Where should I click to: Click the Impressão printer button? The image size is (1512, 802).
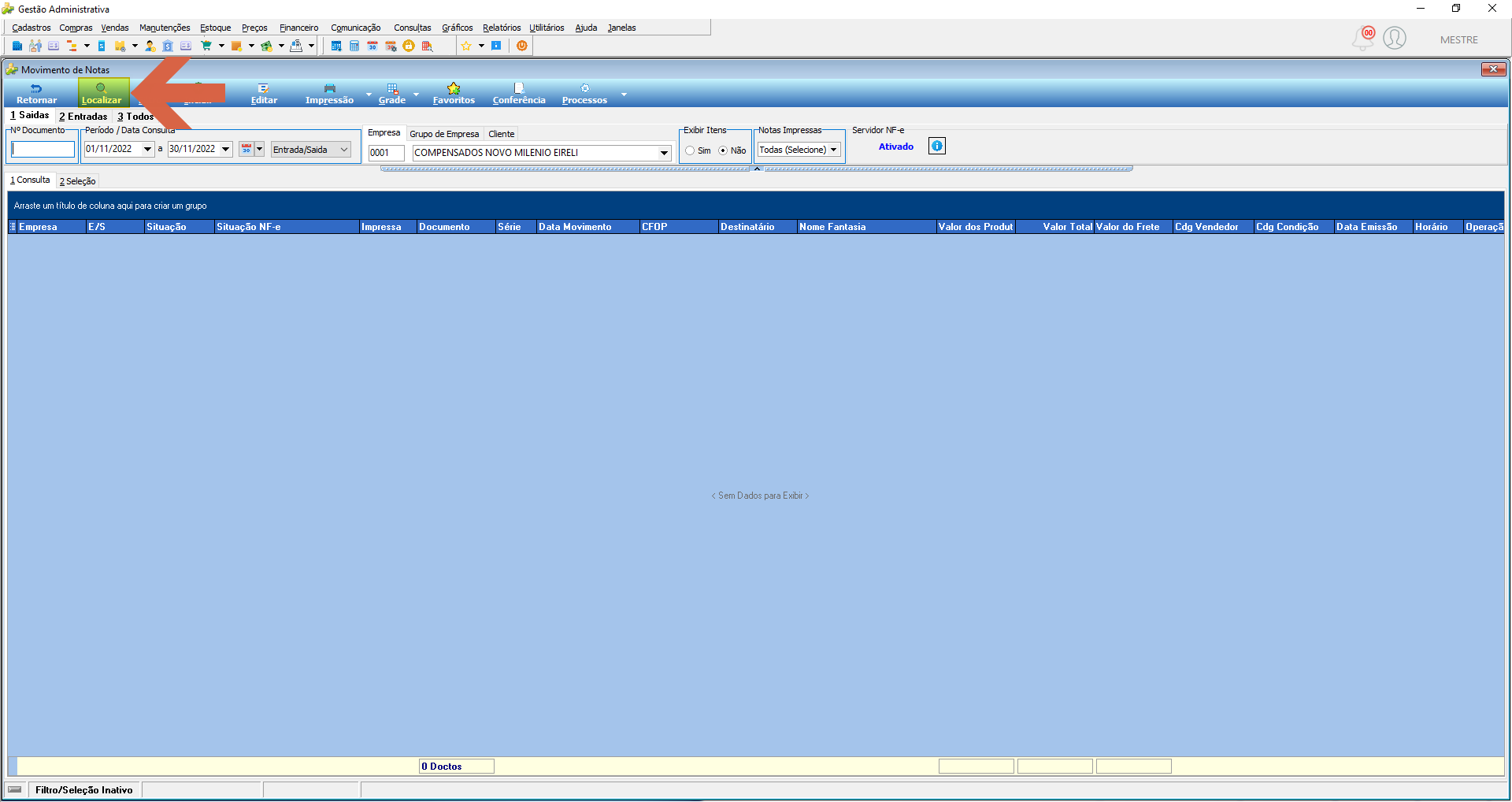coord(329,94)
